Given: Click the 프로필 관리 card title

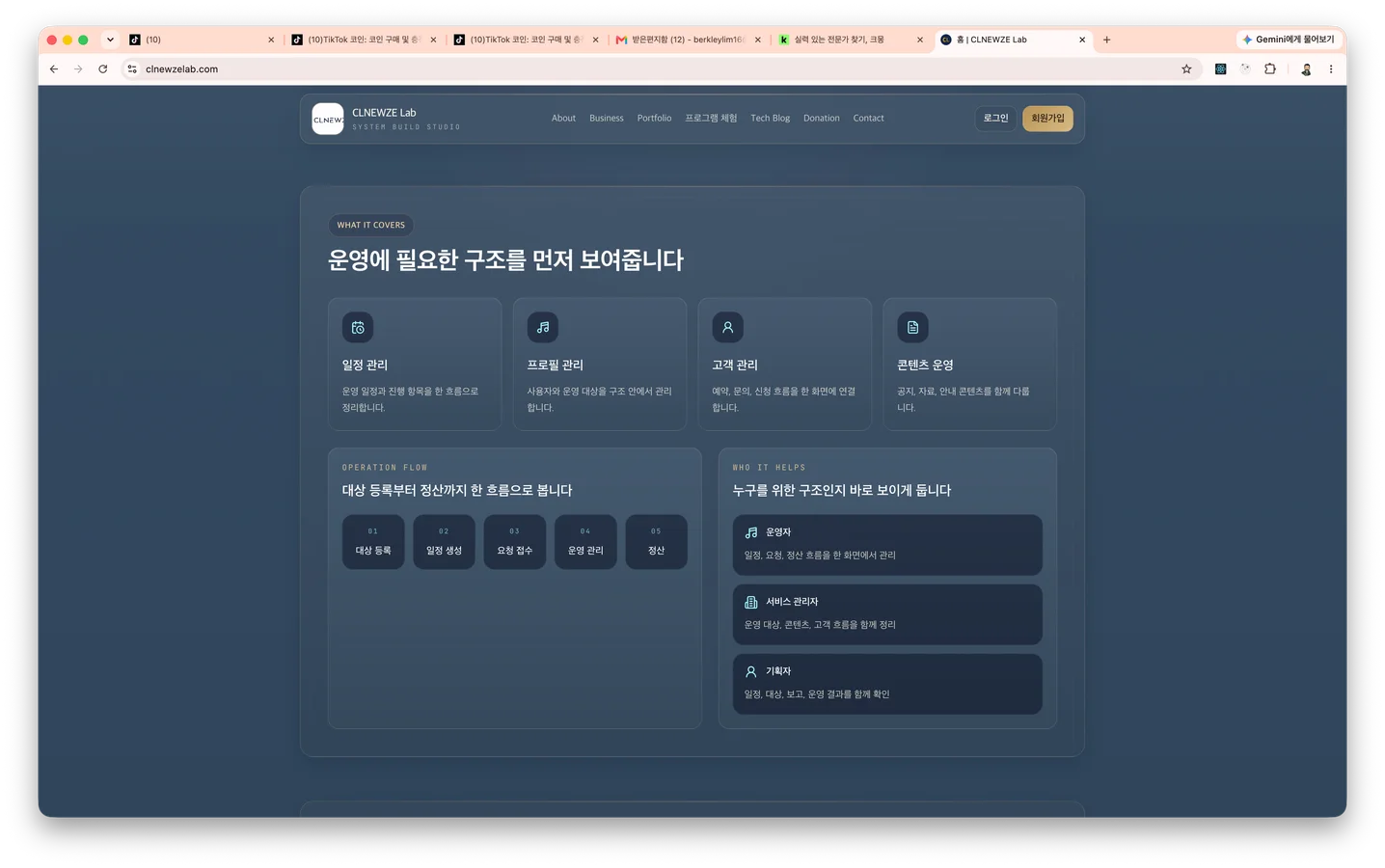Looking at the screenshot, I should point(555,366).
